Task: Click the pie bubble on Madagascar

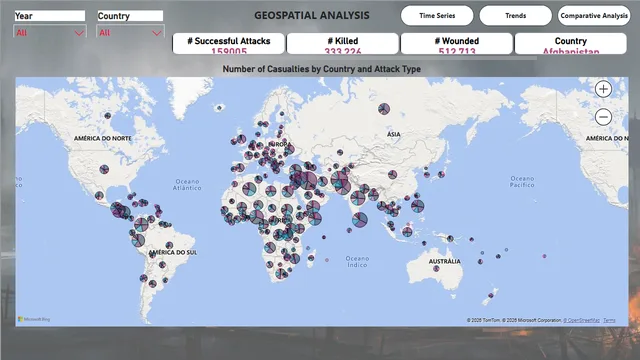Action: pos(311,258)
